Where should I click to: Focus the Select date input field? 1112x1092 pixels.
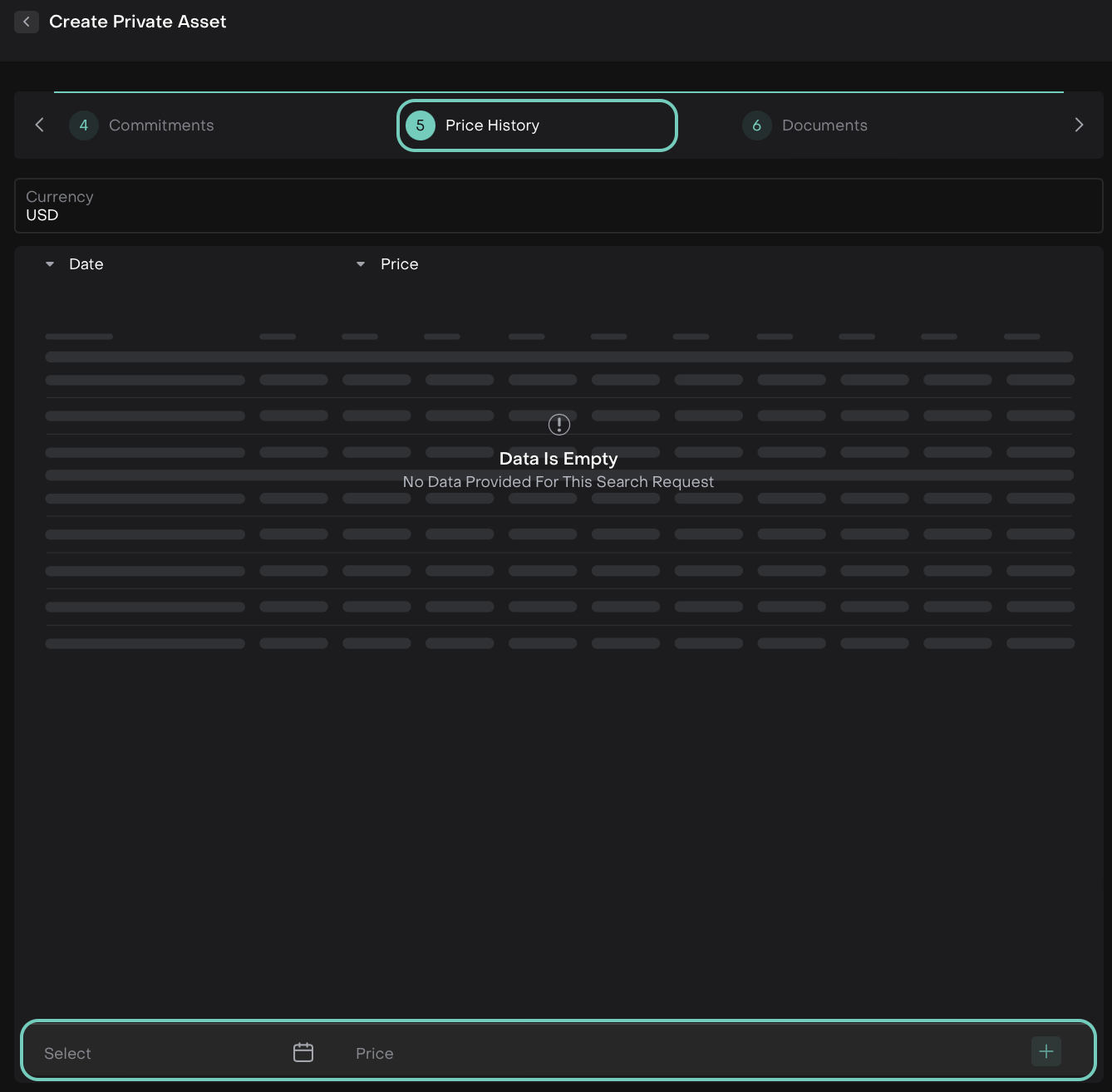tap(158, 1053)
